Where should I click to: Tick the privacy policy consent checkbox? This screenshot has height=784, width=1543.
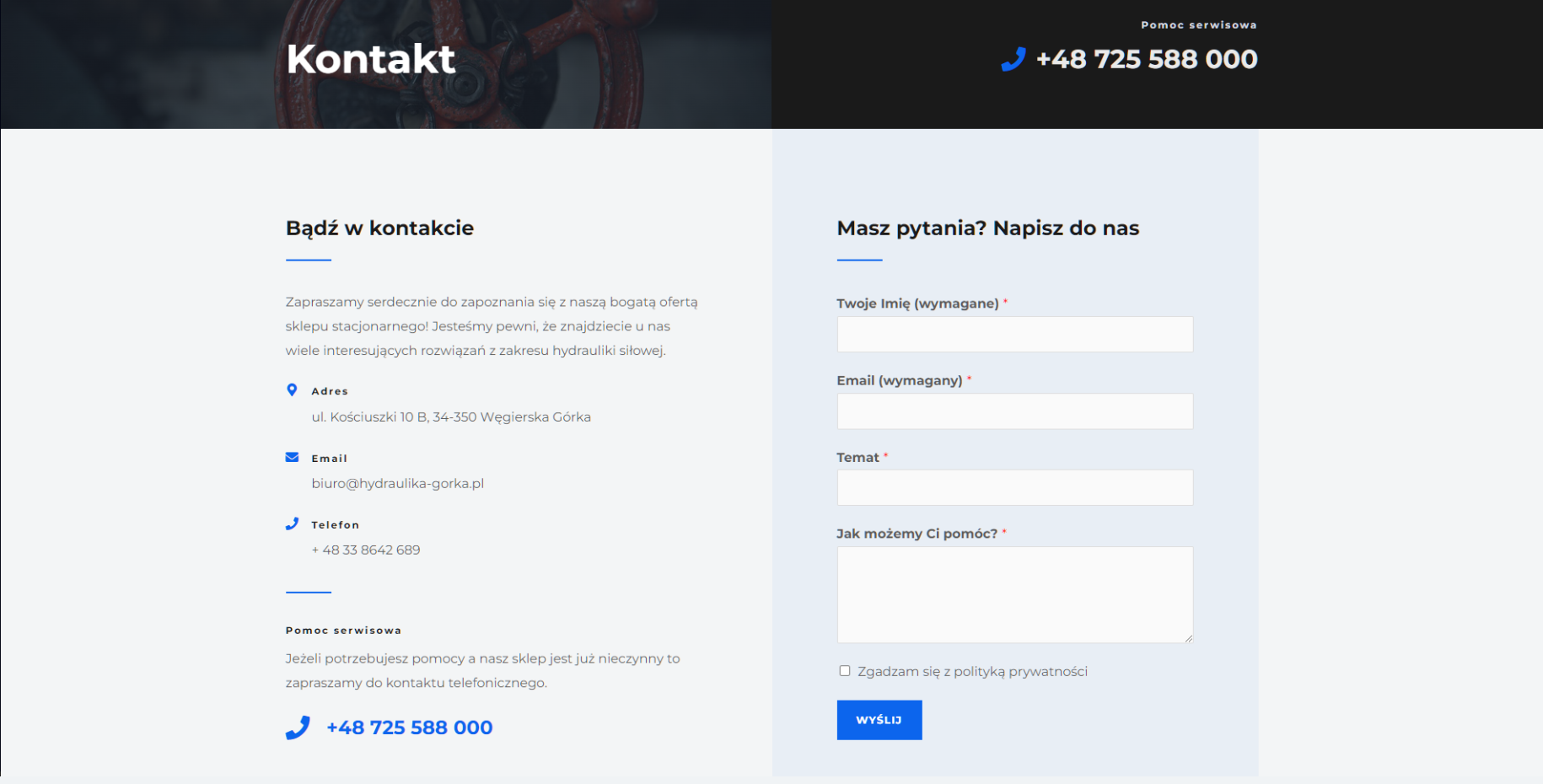tap(844, 671)
